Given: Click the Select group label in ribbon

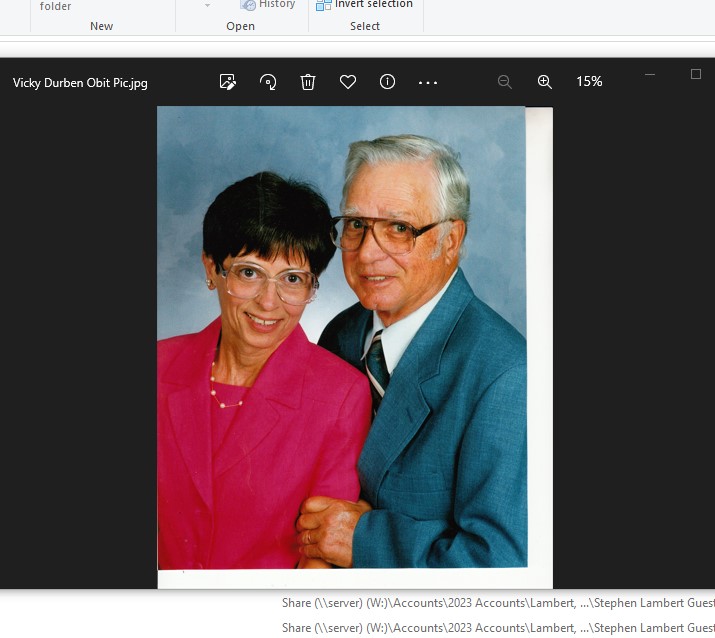Looking at the screenshot, I should 365,26.
